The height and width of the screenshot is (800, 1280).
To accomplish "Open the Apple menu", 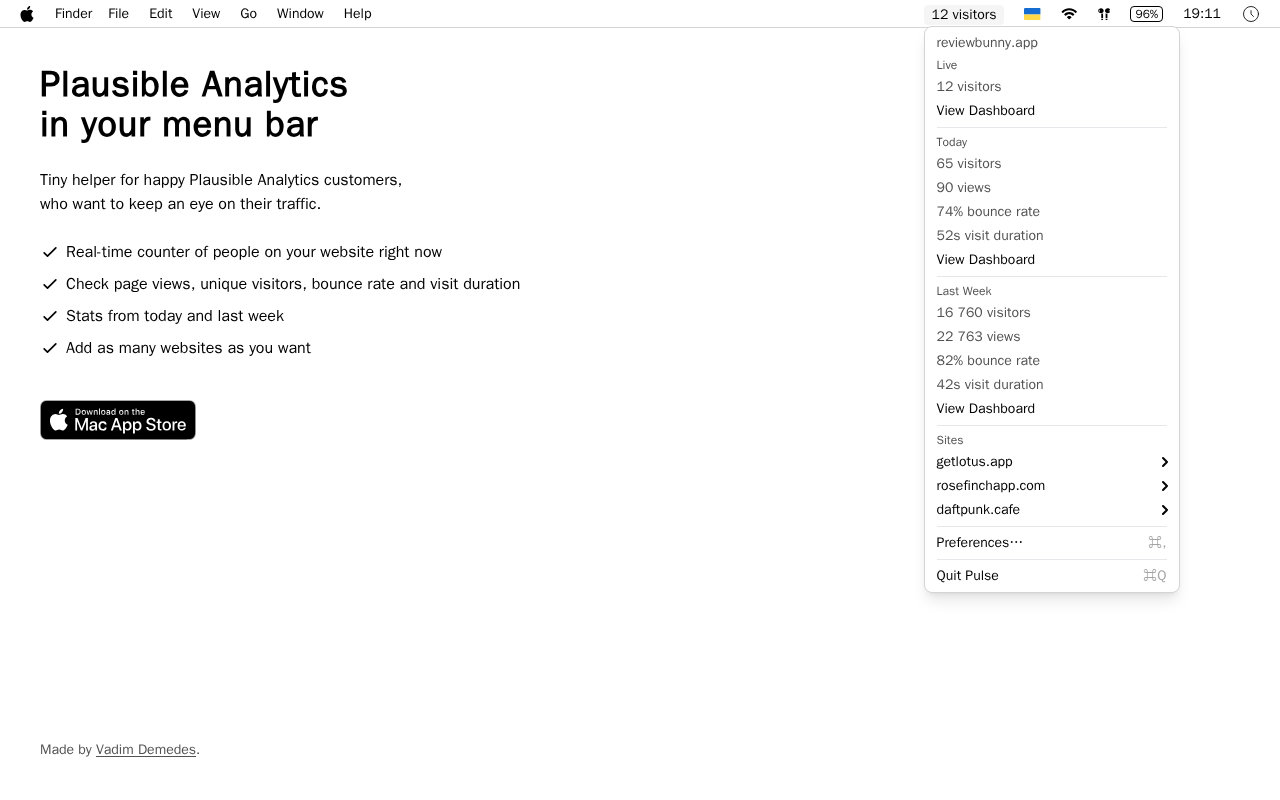I will click(x=27, y=14).
